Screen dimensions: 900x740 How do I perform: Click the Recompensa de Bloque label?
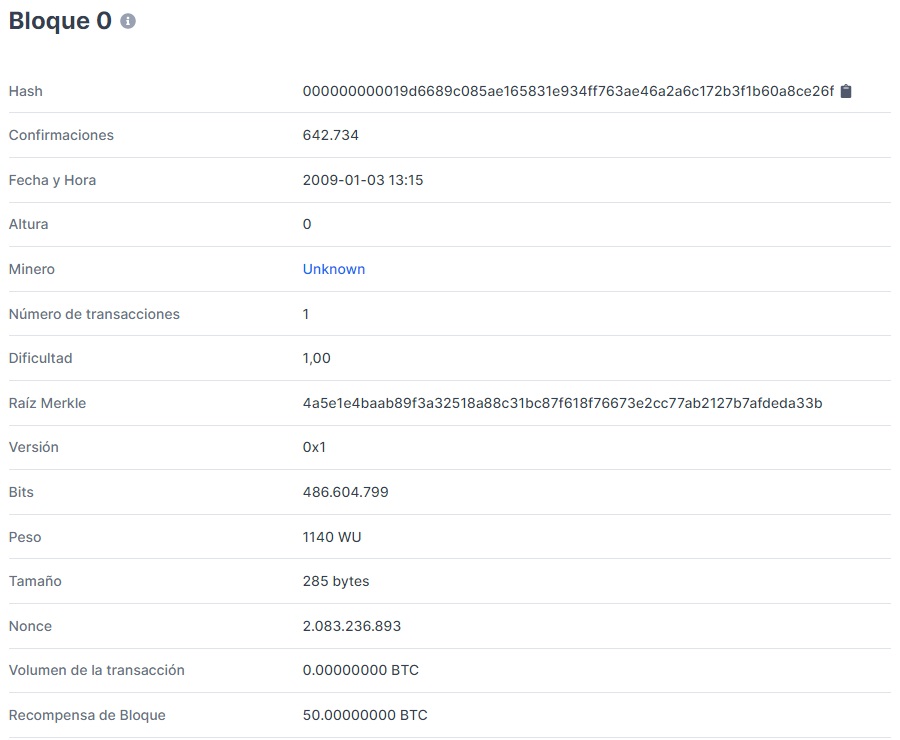[87, 715]
